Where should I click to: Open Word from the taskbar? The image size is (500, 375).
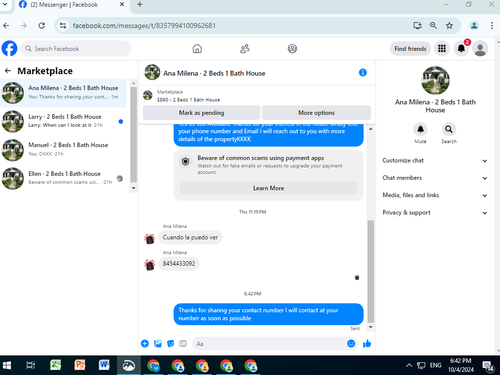(104, 365)
